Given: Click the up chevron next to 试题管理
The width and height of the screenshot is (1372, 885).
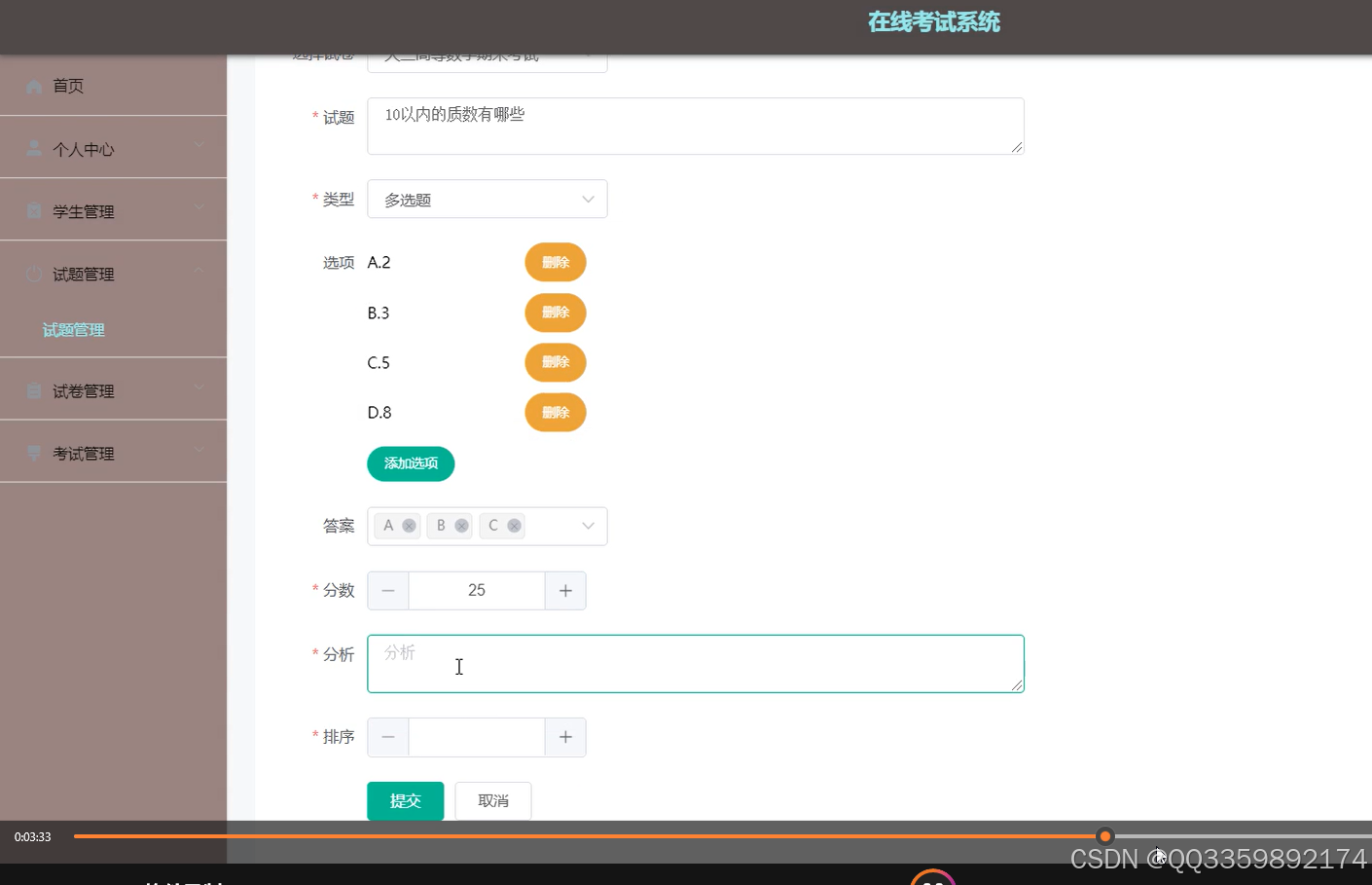Looking at the screenshot, I should point(199,270).
